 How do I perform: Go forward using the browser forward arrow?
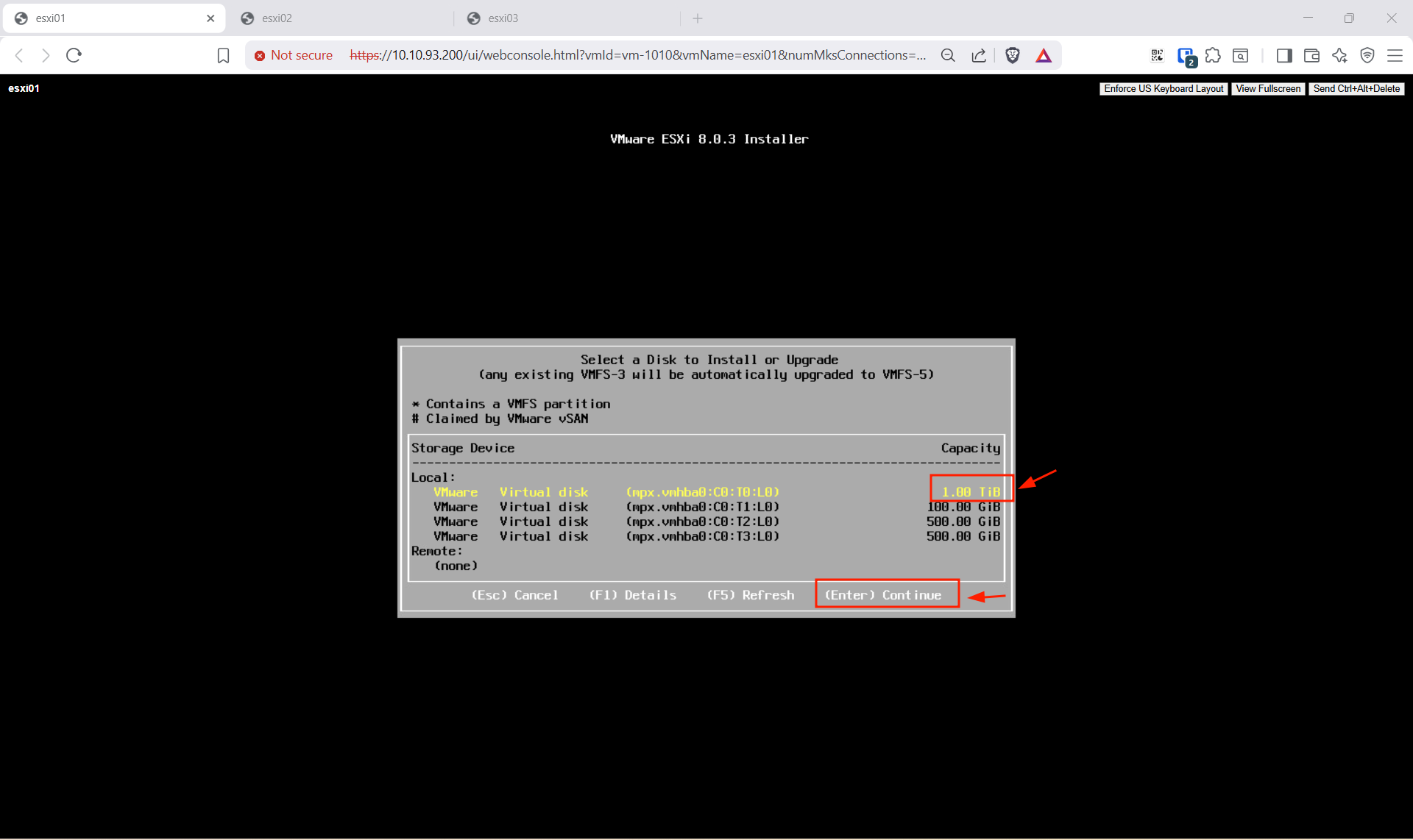[x=46, y=55]
